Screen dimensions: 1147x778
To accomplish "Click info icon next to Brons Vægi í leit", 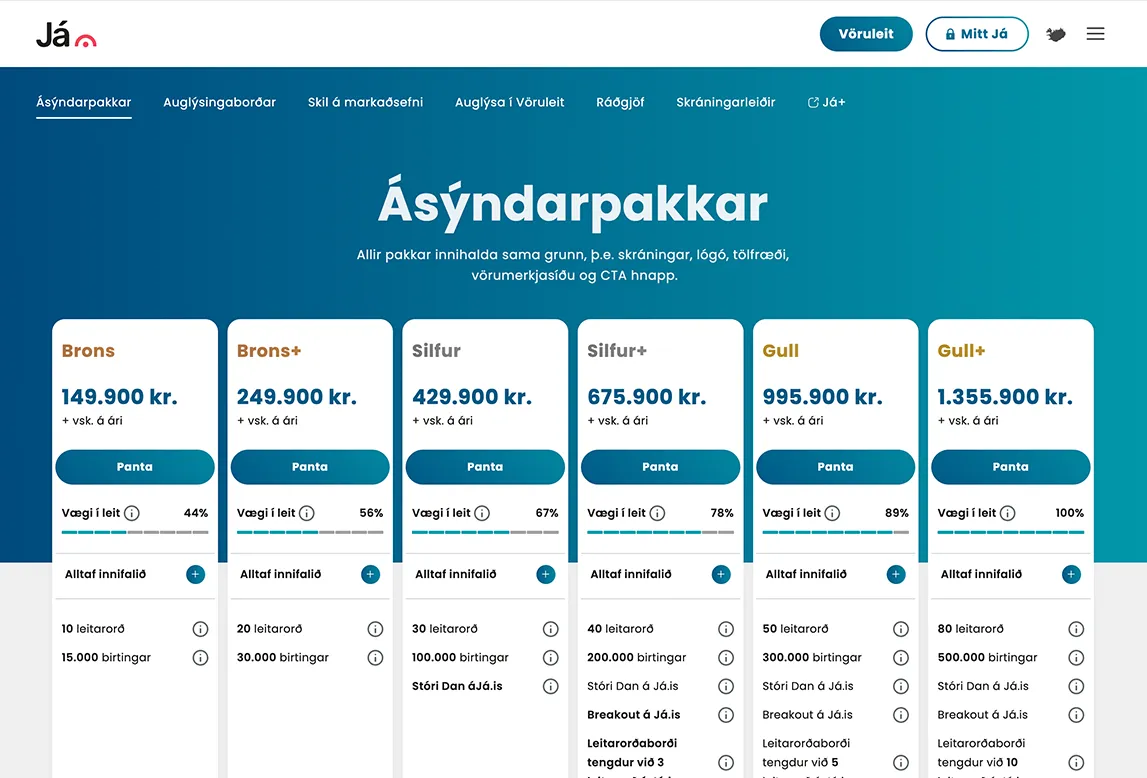I will 132,513.
